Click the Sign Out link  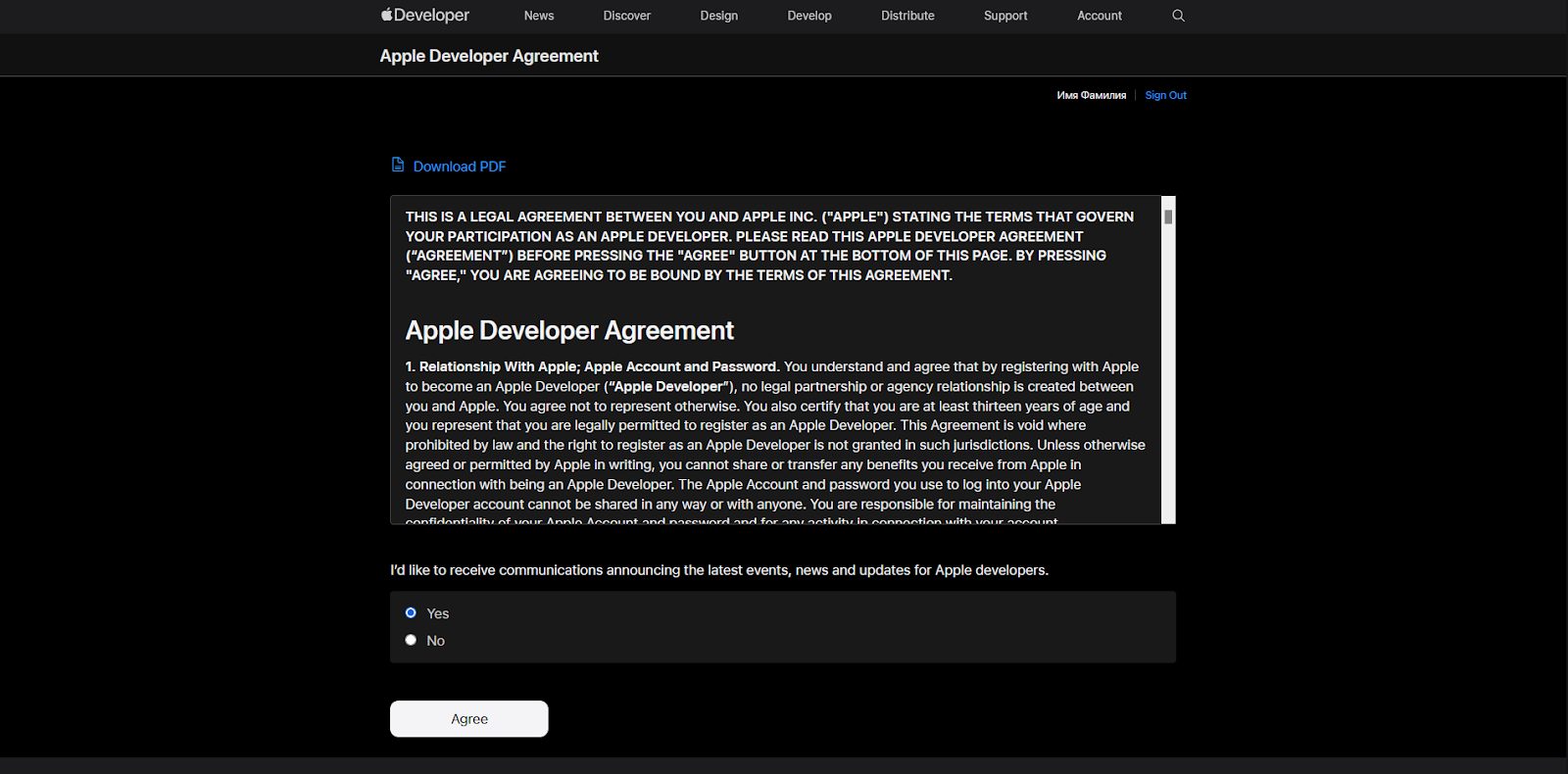1165,95
